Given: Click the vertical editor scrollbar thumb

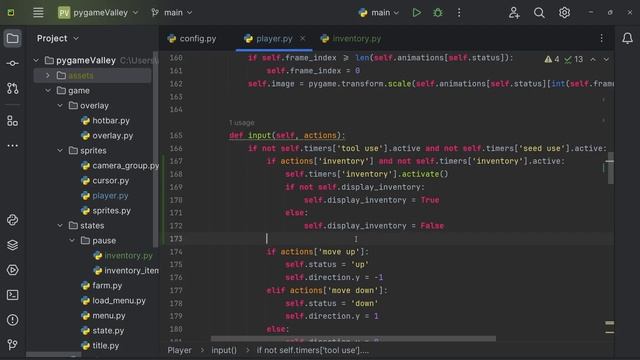Looking at the screenshot, I should (610, 168).
